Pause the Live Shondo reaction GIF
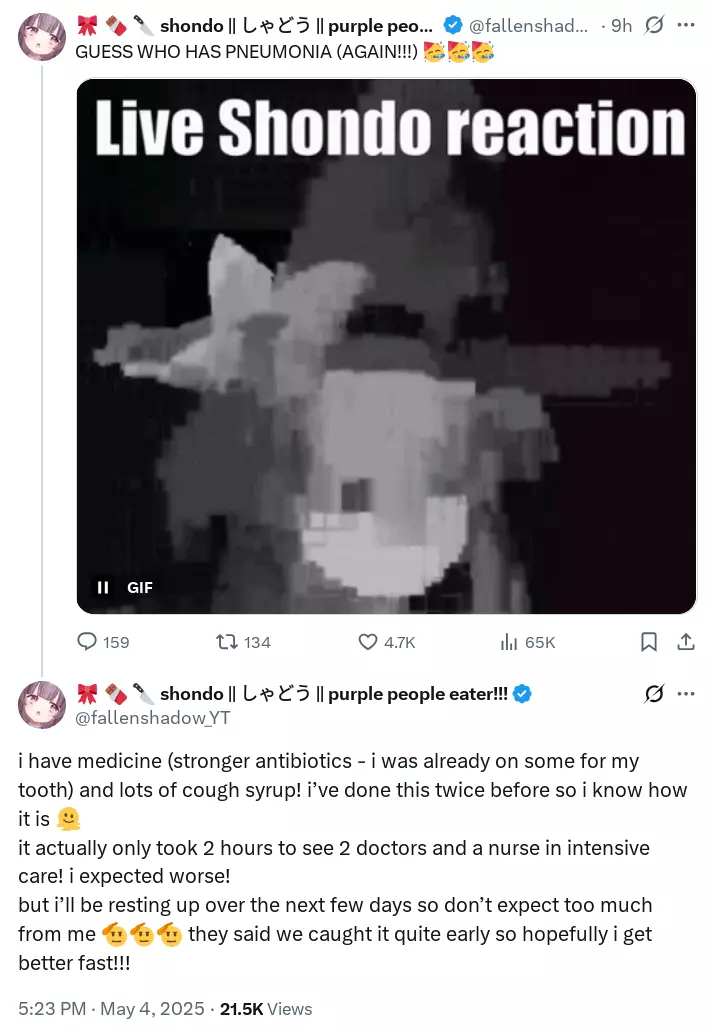 tap(103, 587)
